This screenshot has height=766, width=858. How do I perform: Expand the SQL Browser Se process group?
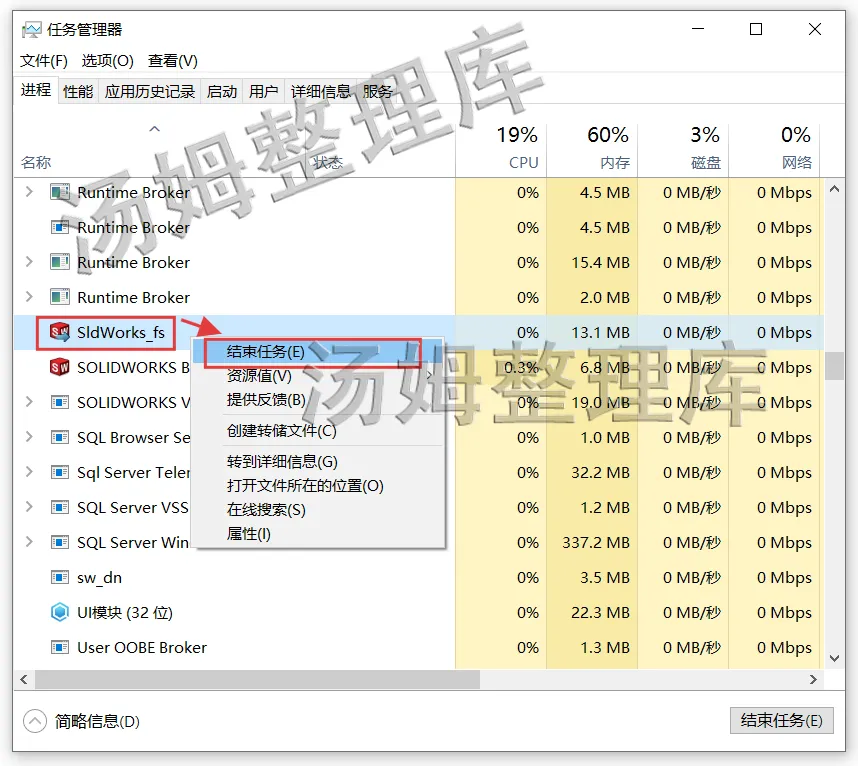click(x=30, y=437)
